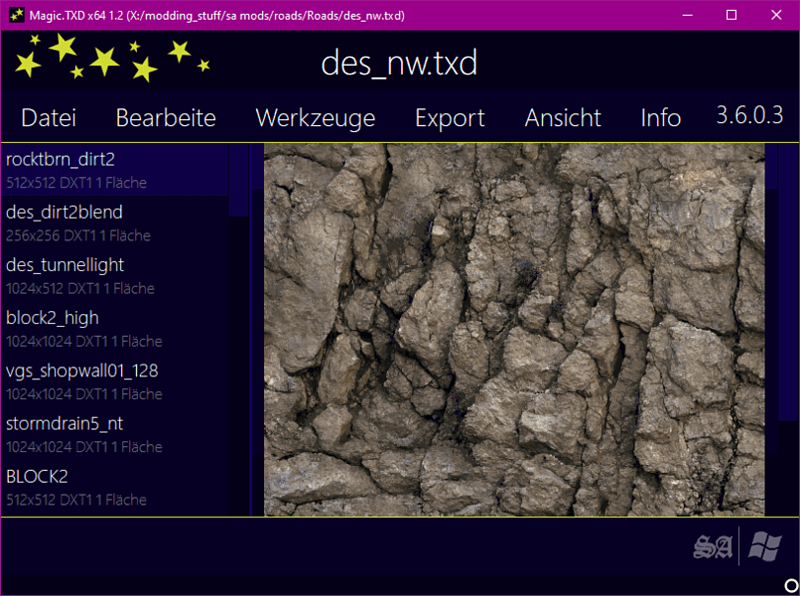Viewport: 800px width, 596px height.
Task: Click the SA game platform icon
Action: coord(713,547)
